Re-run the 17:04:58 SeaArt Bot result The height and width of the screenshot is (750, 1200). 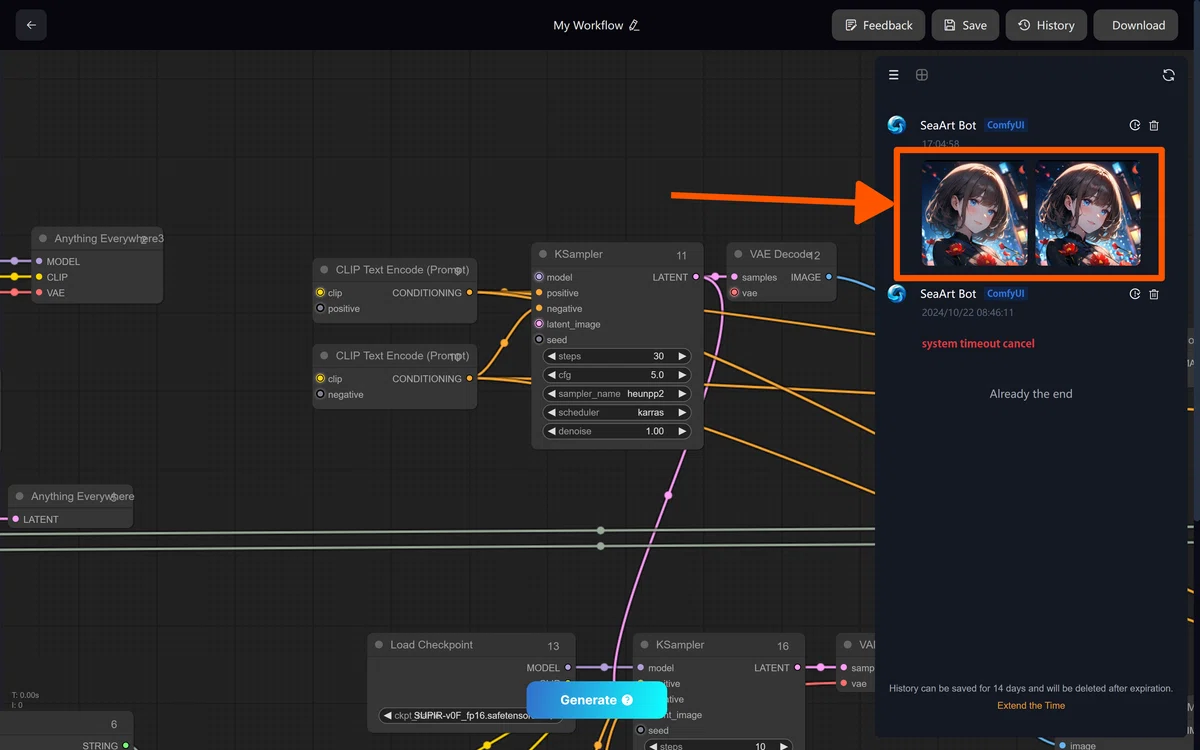pos(1135,125)
